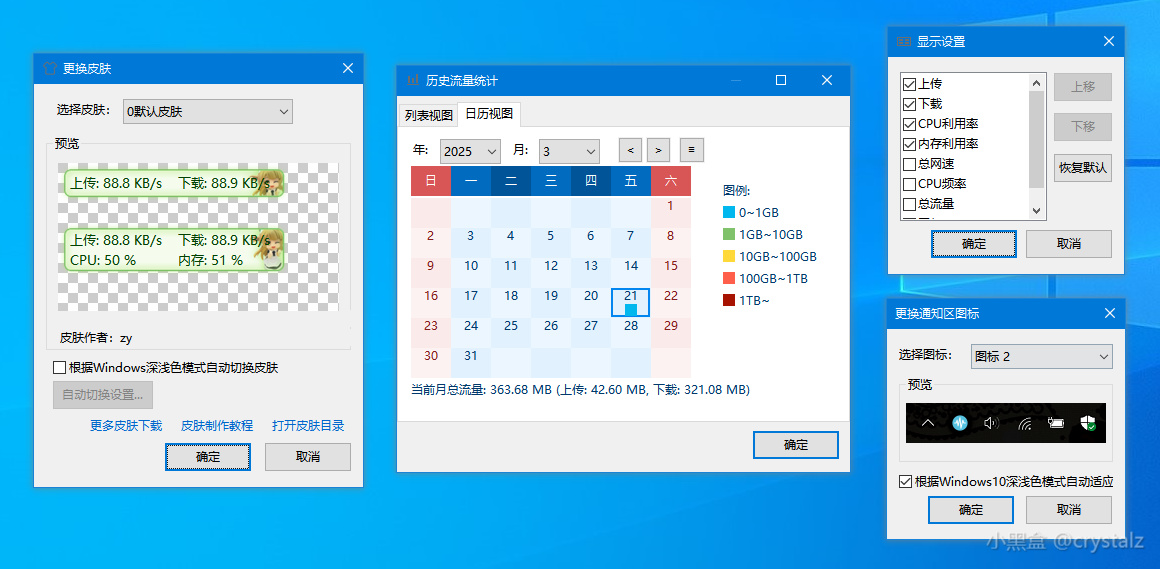Close the 更换通知区图标 dialog with X
1160x569 pixels.
(x=1108, y=314)
